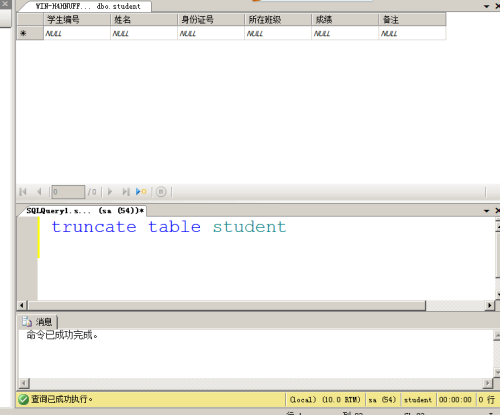Image resolution: width=500 pixels, height=415 pixels.
Task: Click the 学生编号 column header
Action: point(77,20)
